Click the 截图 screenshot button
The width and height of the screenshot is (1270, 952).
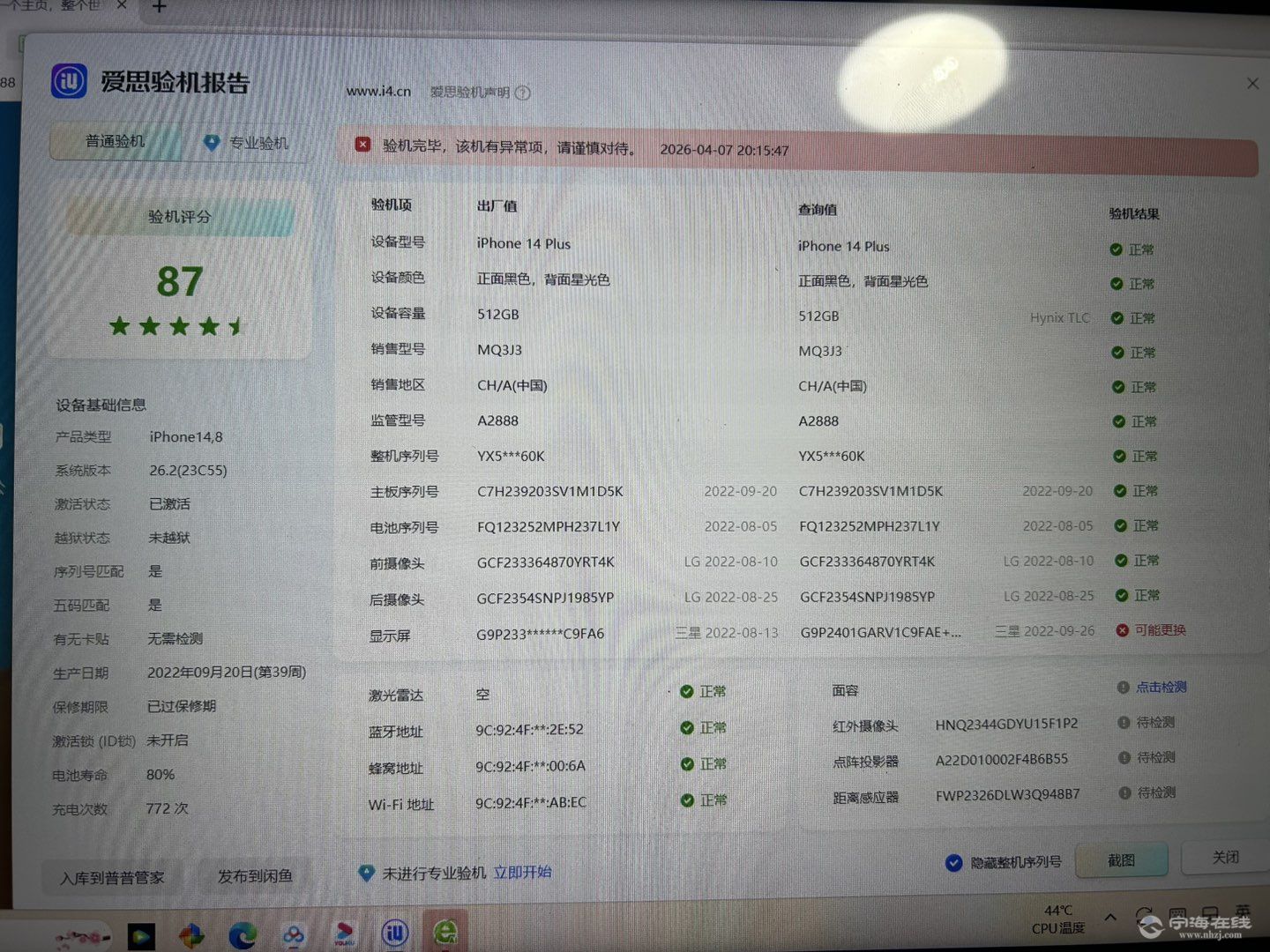1121,859
